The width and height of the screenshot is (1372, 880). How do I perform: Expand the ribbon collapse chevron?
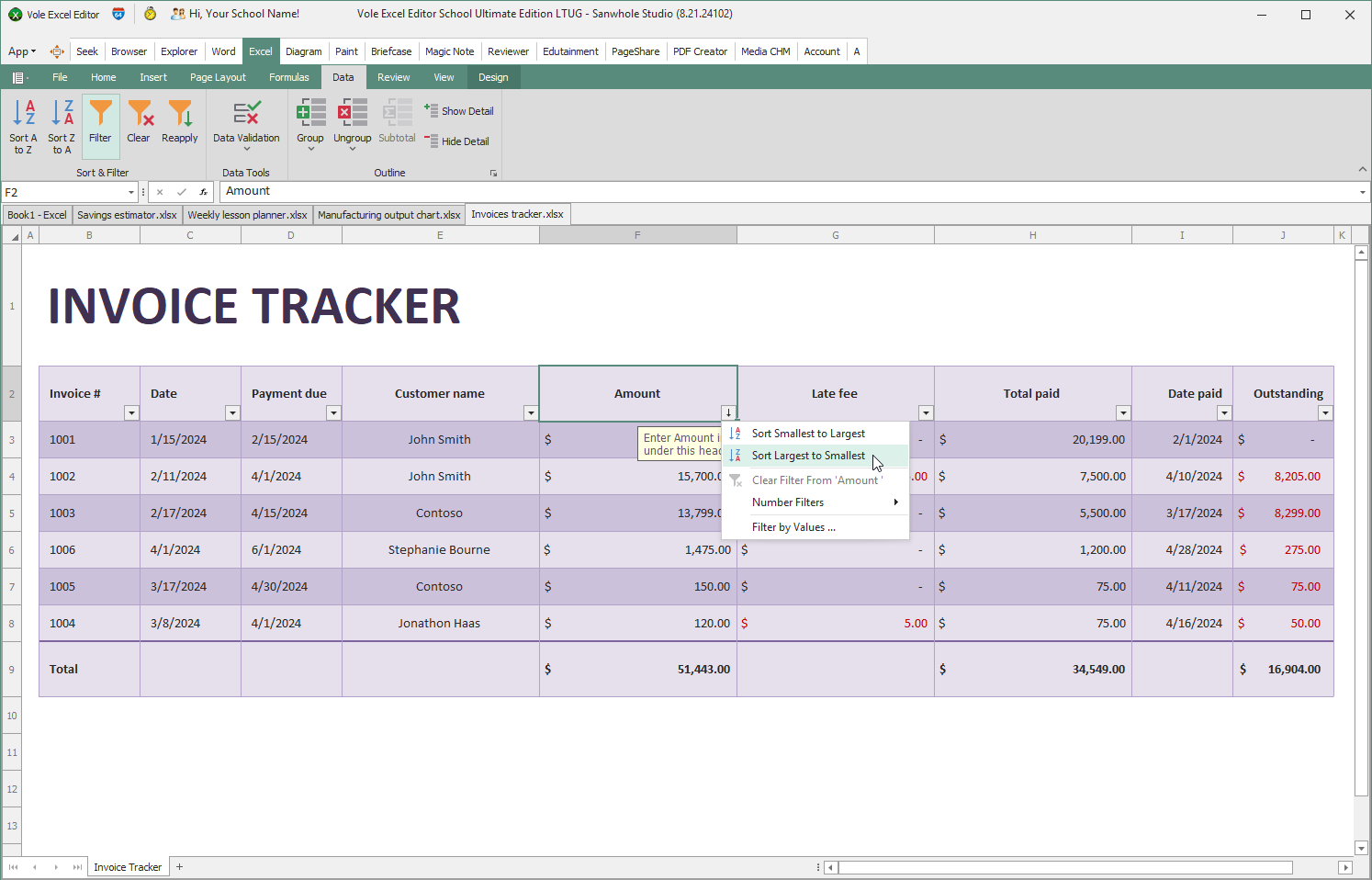click(x=1362, y=169)
